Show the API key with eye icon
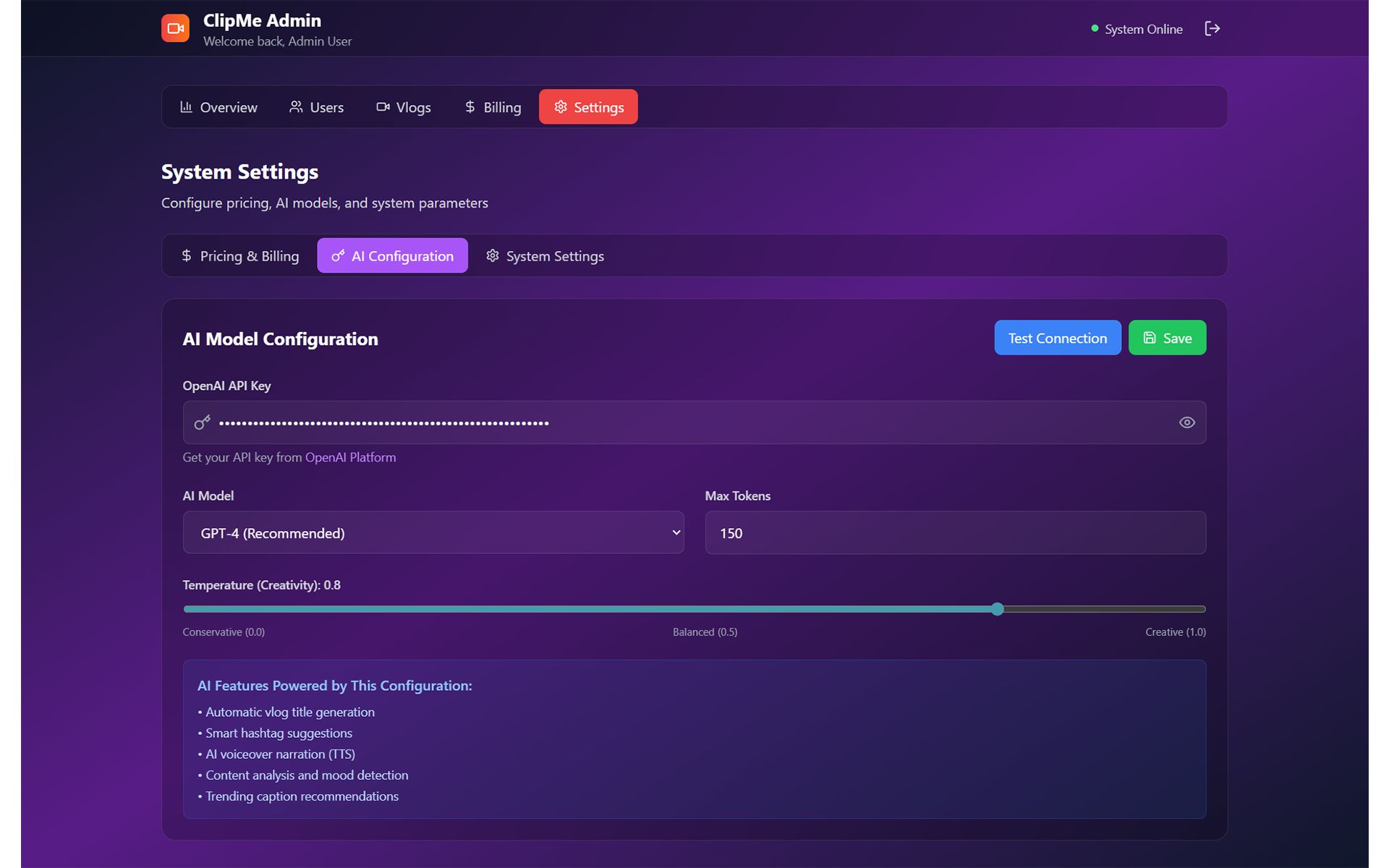Viewport: 1389px width, 868px height. click(x=1186, y=422)
